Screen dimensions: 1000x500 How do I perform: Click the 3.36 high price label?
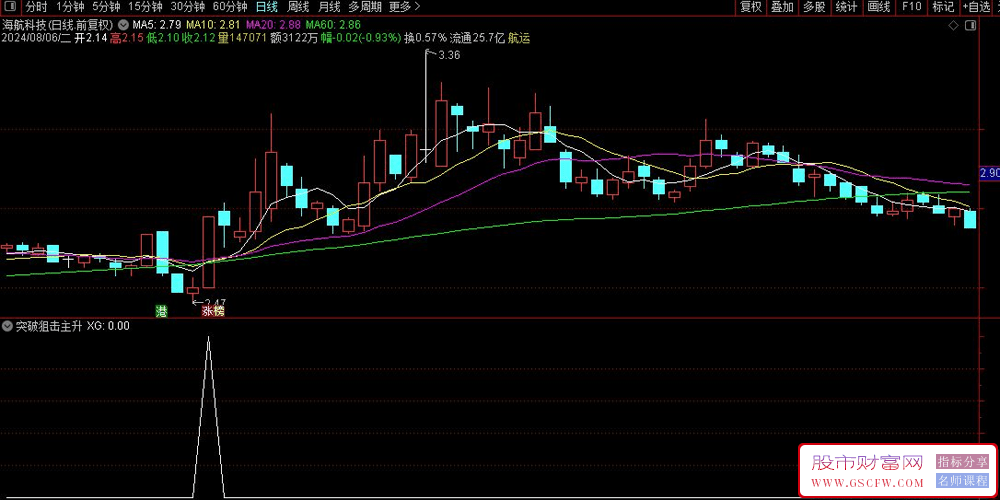point(449,55)
